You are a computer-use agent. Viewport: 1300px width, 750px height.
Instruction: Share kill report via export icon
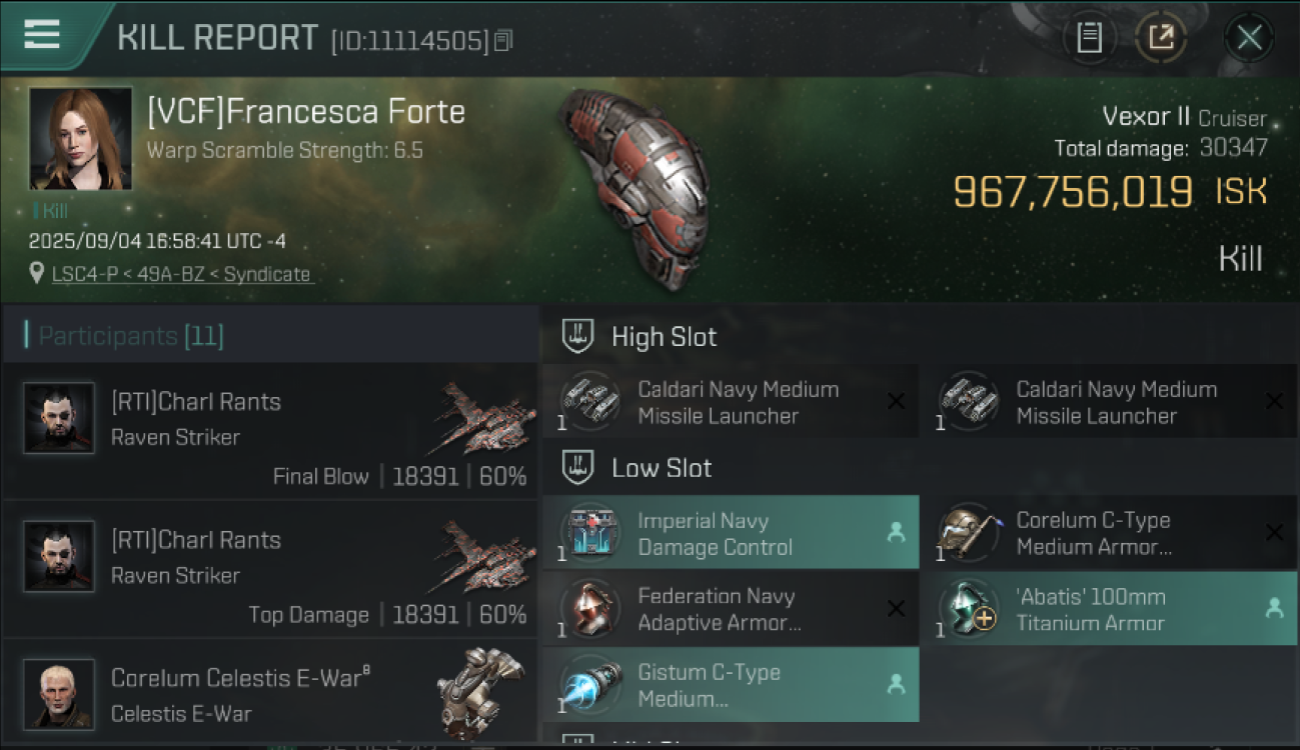[1160, 38]
